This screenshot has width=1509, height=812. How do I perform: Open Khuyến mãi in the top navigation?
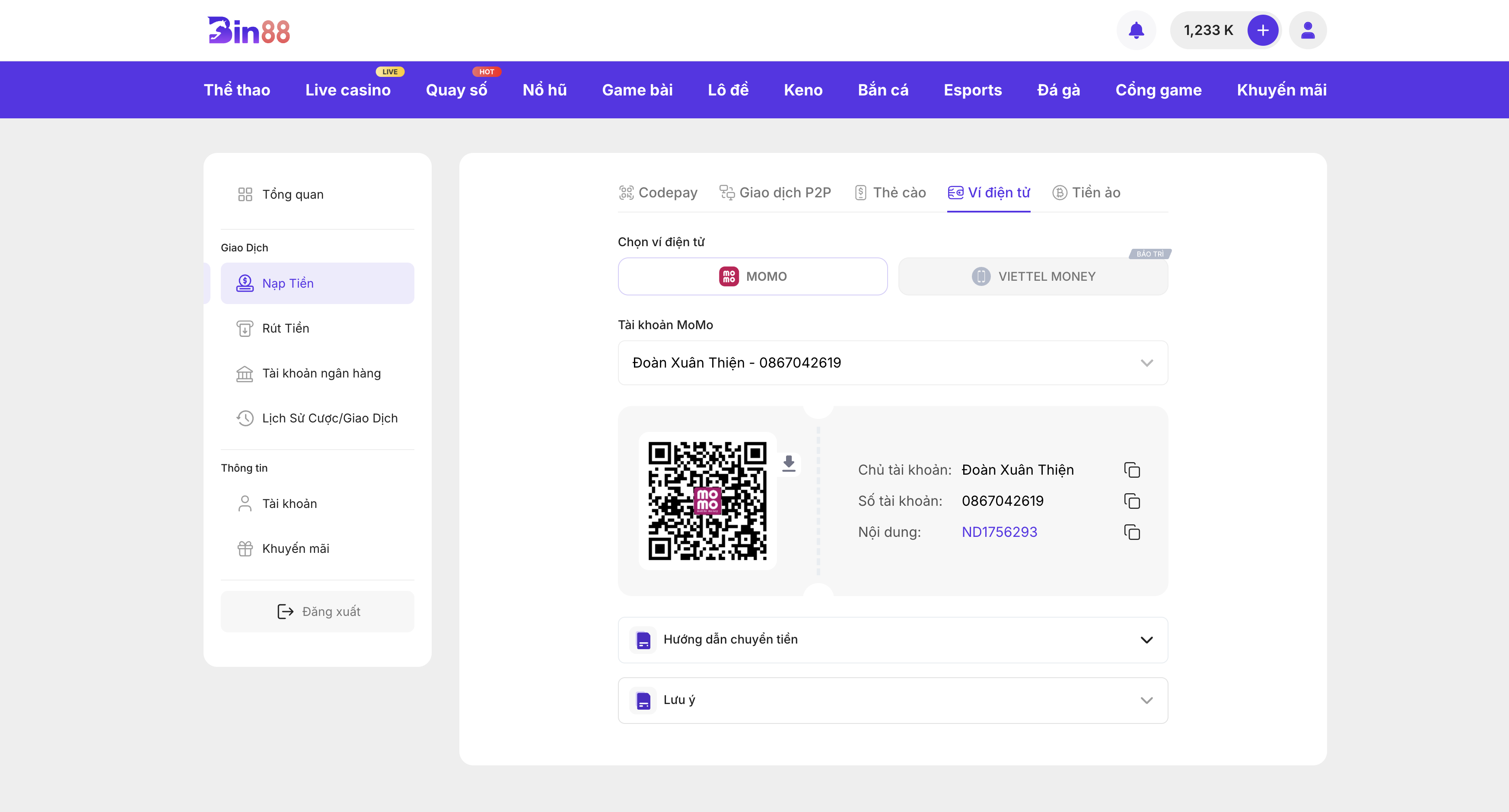coord(1282,90)
